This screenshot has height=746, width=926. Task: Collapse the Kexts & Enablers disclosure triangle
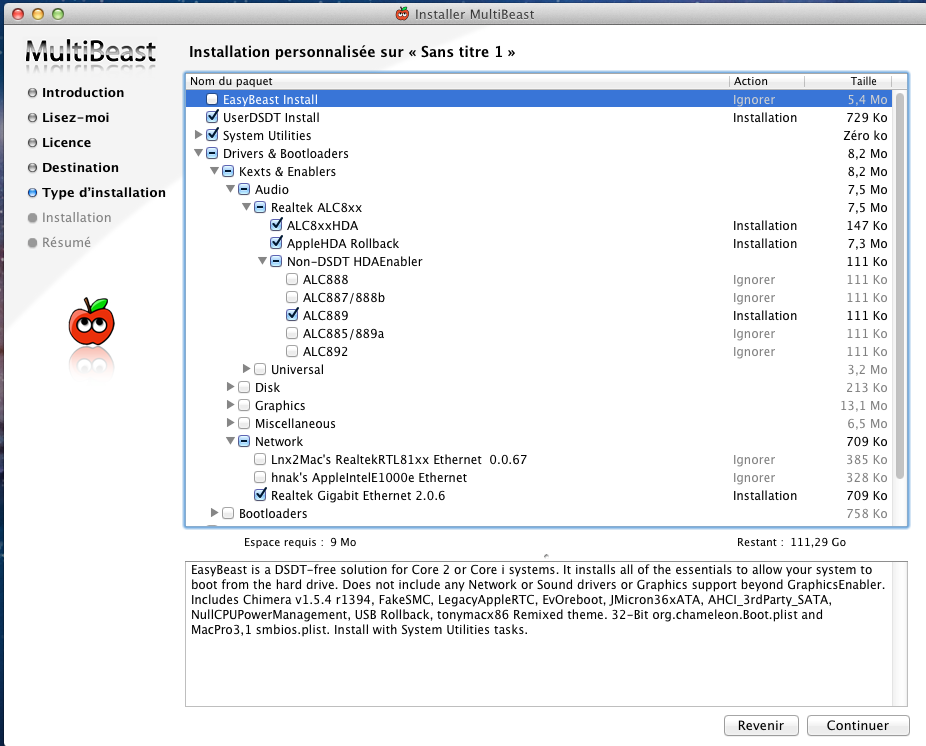(x=214, y=171)
